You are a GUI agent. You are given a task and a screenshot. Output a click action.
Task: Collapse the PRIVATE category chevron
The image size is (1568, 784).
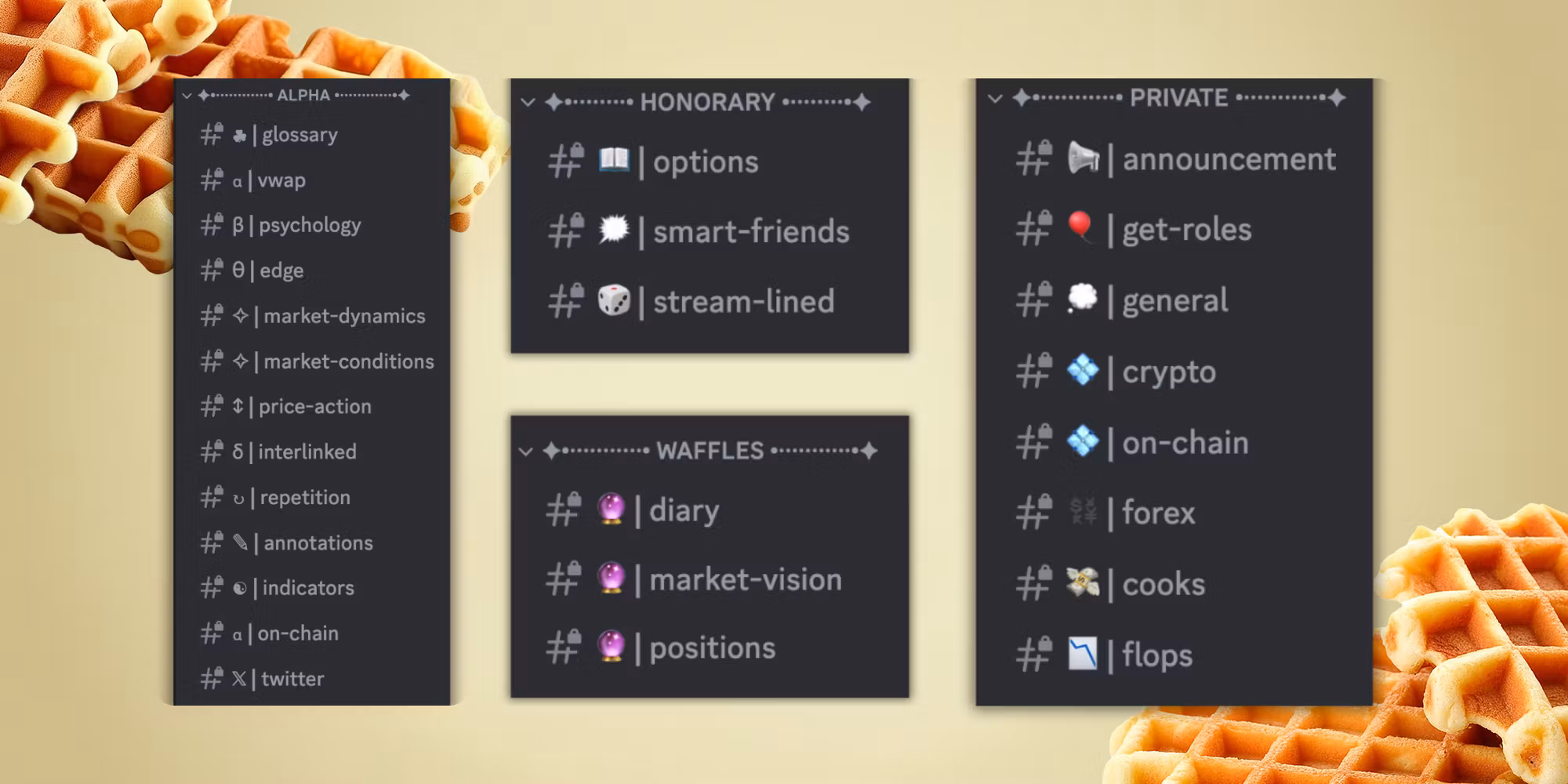[x=995, y=99]
